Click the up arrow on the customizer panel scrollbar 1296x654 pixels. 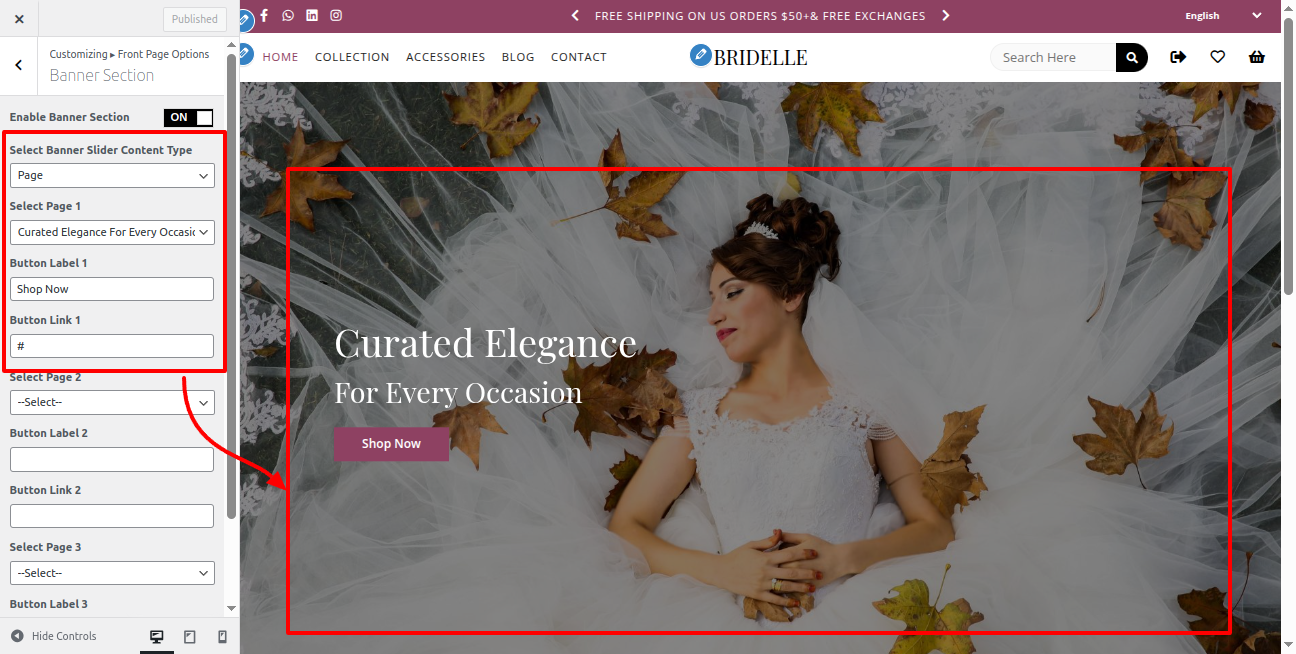pyautogui.click(x=232, y=46)
